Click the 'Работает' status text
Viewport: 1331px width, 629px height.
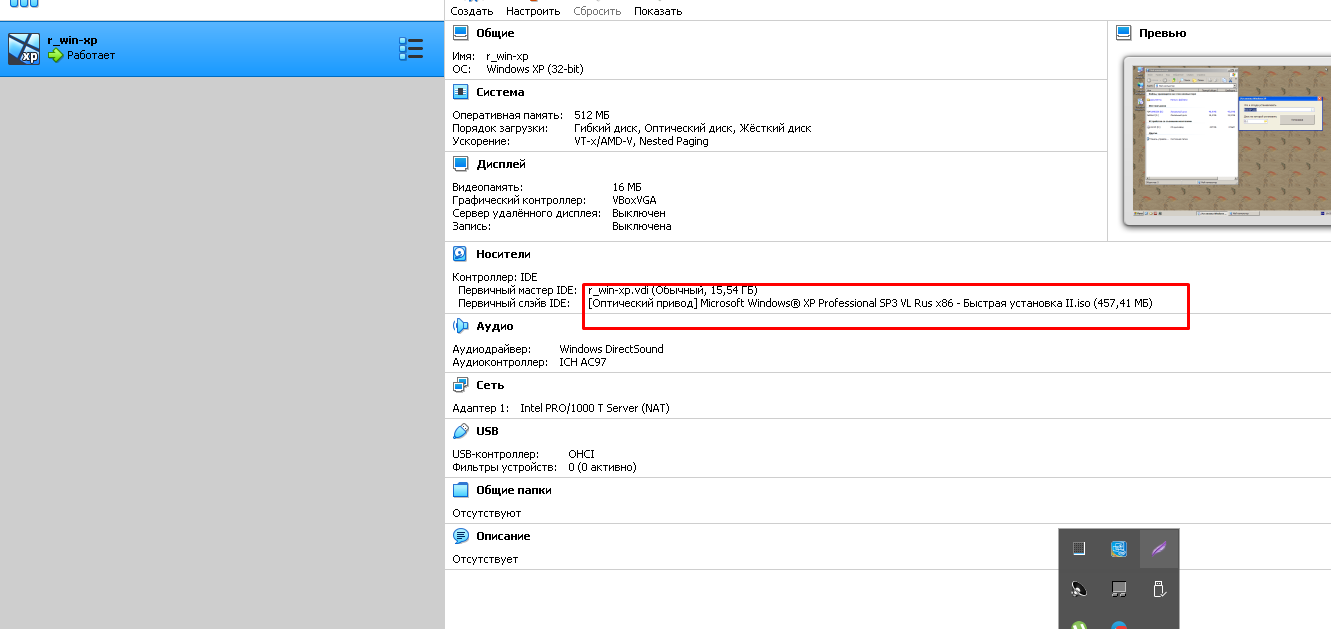pyautogui.click(x=91, y=56)
